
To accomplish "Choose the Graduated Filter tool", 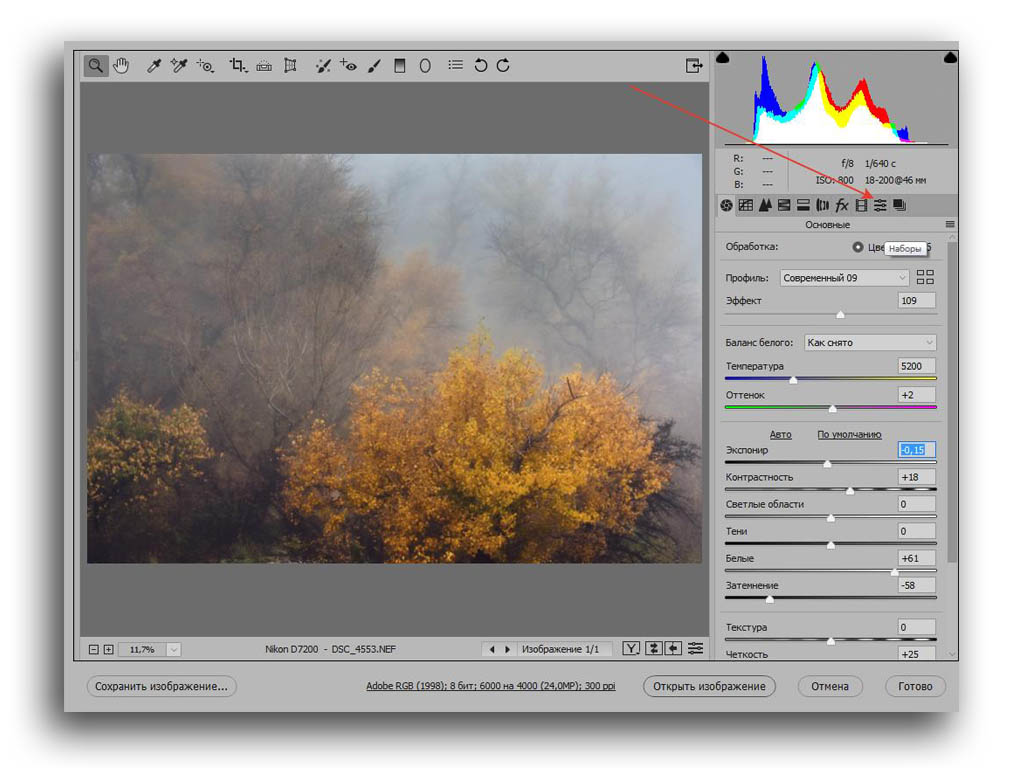I will tap(400, 66).
